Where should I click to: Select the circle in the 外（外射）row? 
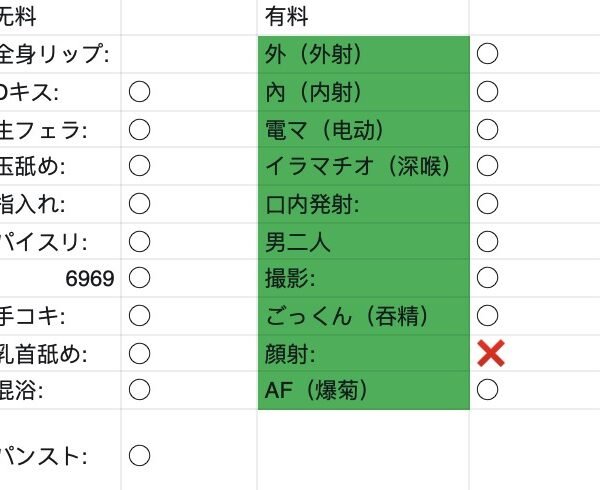coord(487,54)
